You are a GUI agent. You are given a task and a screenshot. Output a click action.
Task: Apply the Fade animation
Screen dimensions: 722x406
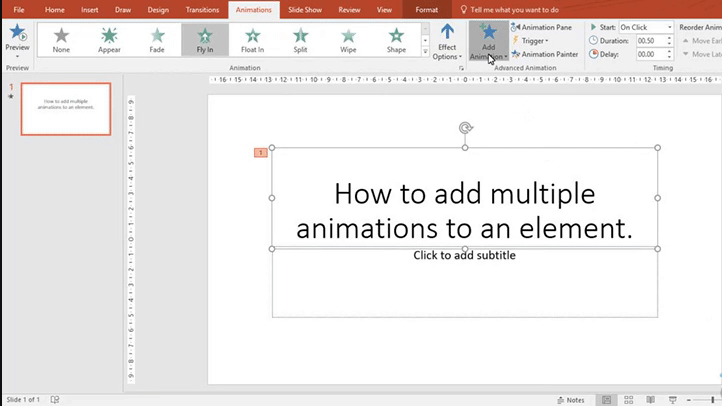157,40
